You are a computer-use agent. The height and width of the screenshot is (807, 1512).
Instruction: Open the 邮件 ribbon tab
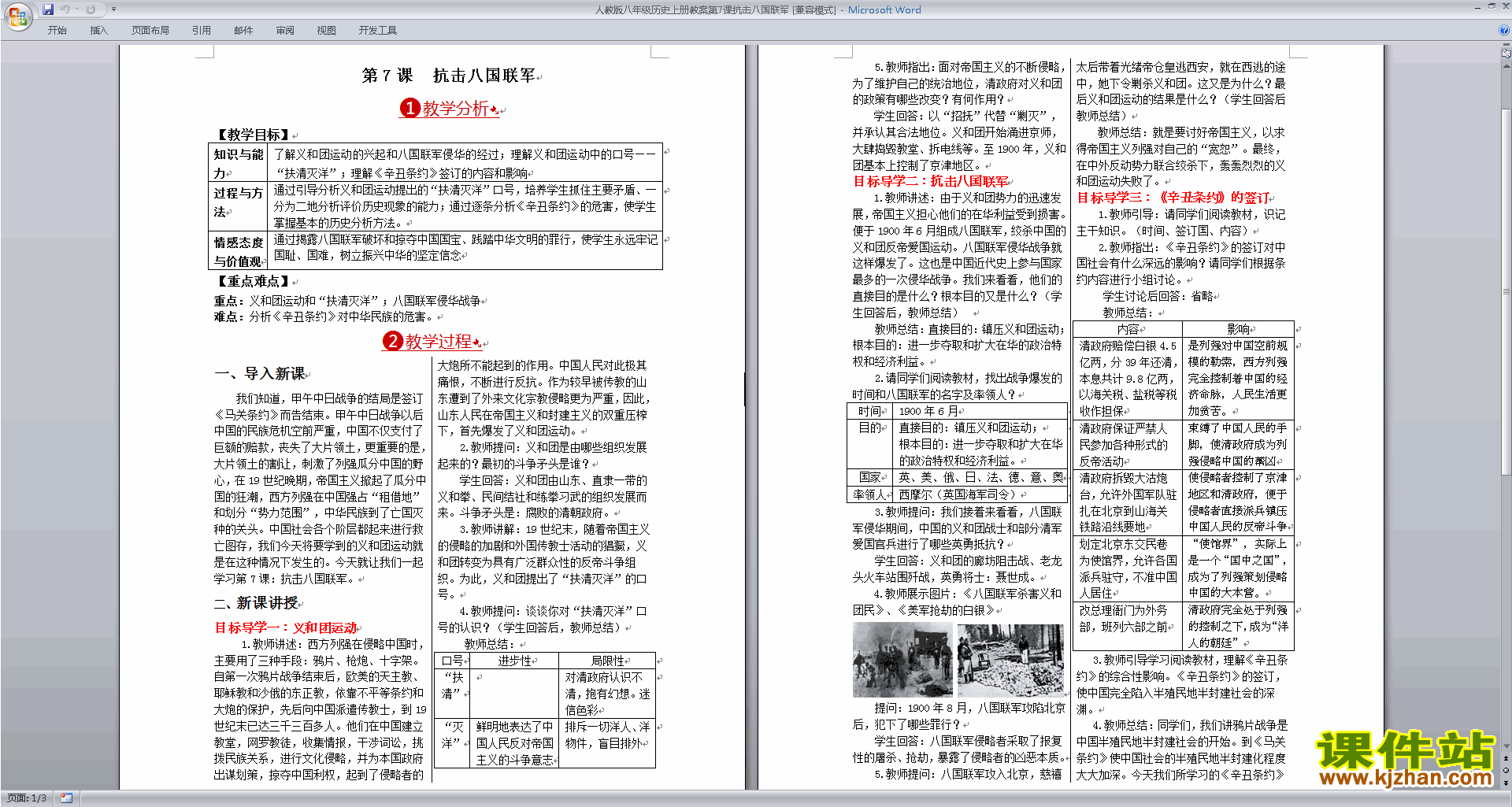point(243,31)
